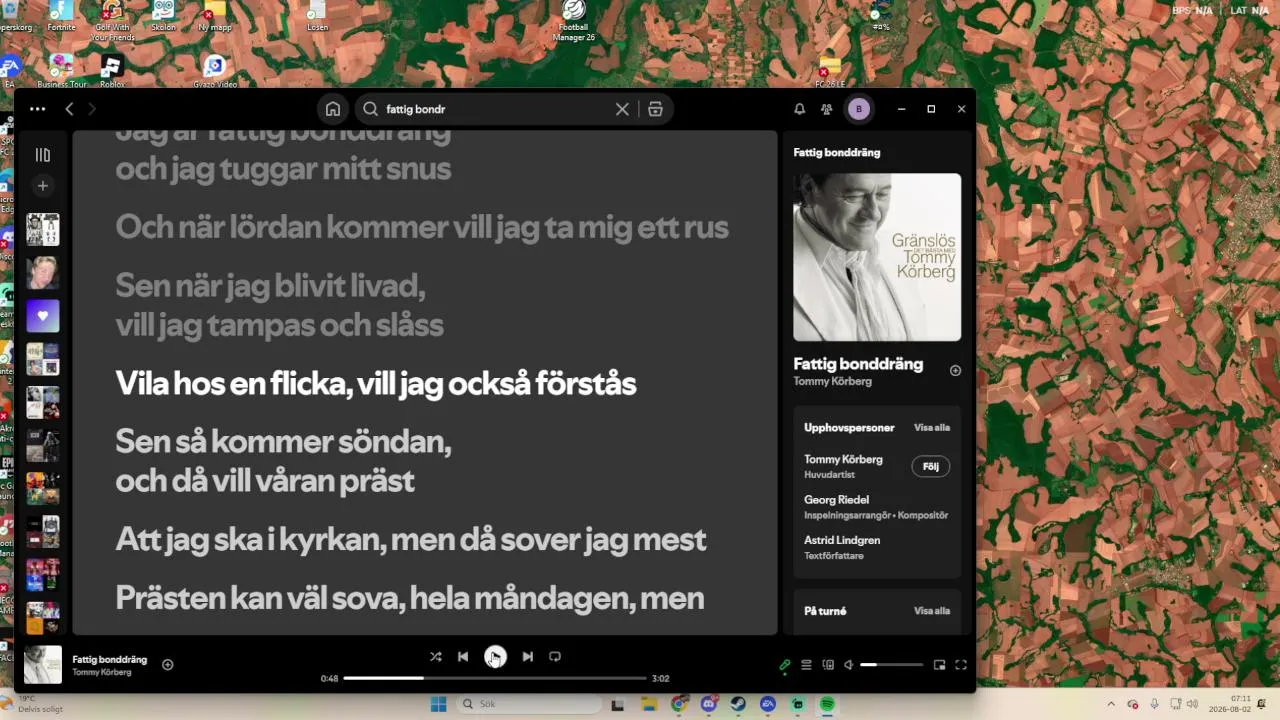Jump to lyric "Prästen kan väl sova"
The height and width of the screenshot is (720, 1280).
pos(409,599)
